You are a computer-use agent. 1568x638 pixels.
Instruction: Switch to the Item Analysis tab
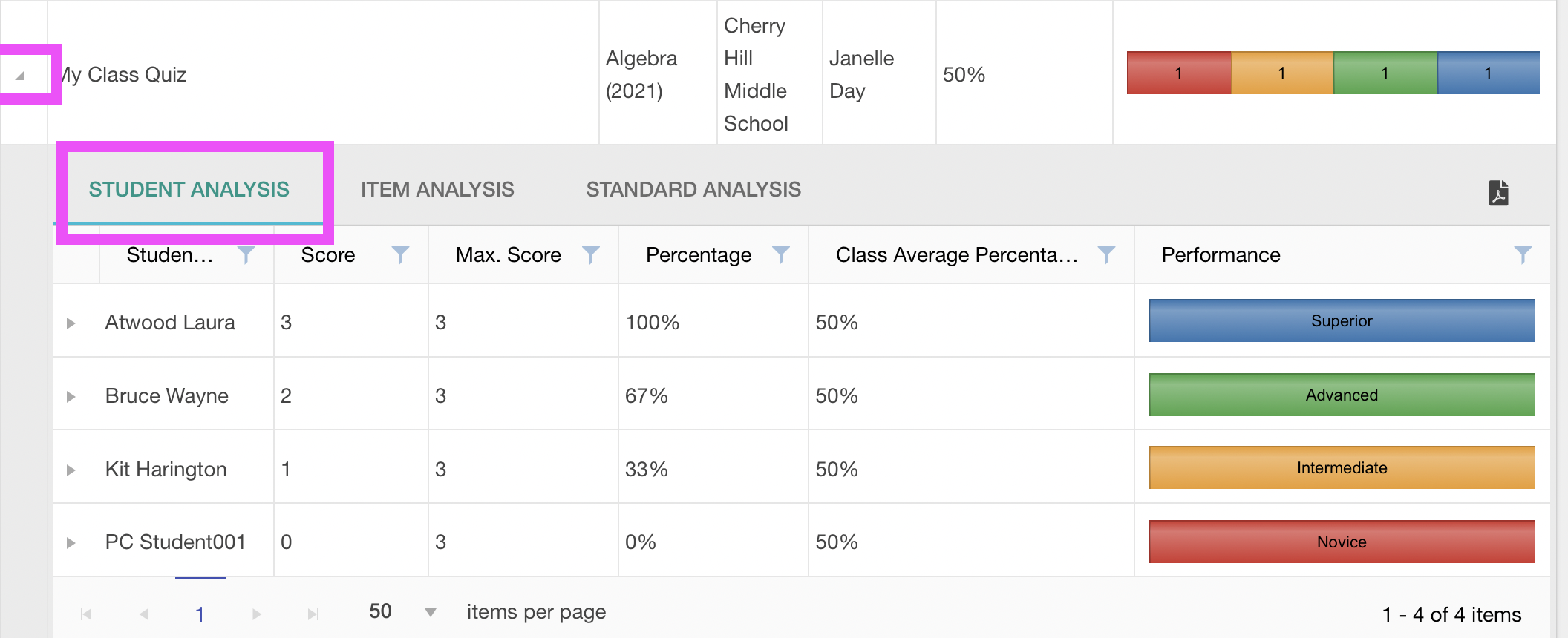437,190
